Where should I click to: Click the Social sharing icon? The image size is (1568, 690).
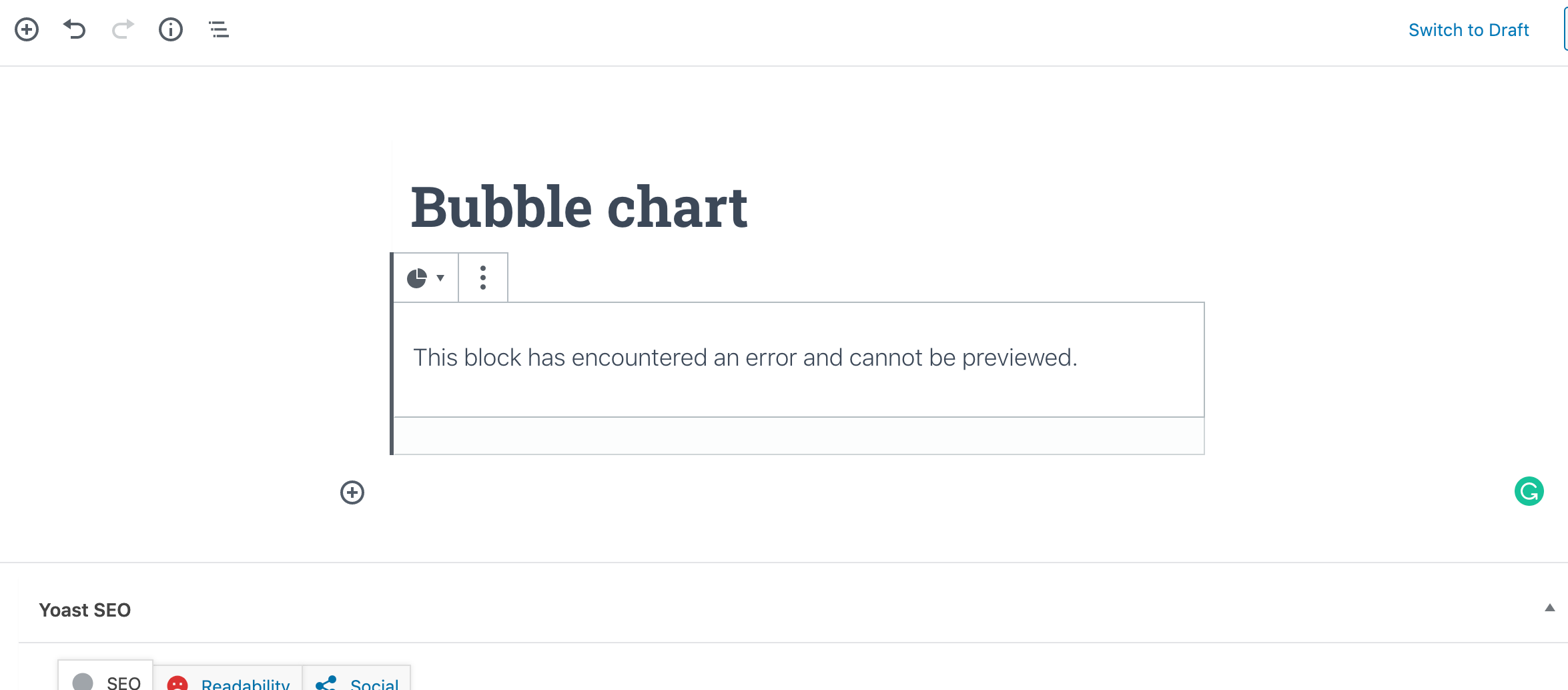pyautogui.click(x=326, y=683)
